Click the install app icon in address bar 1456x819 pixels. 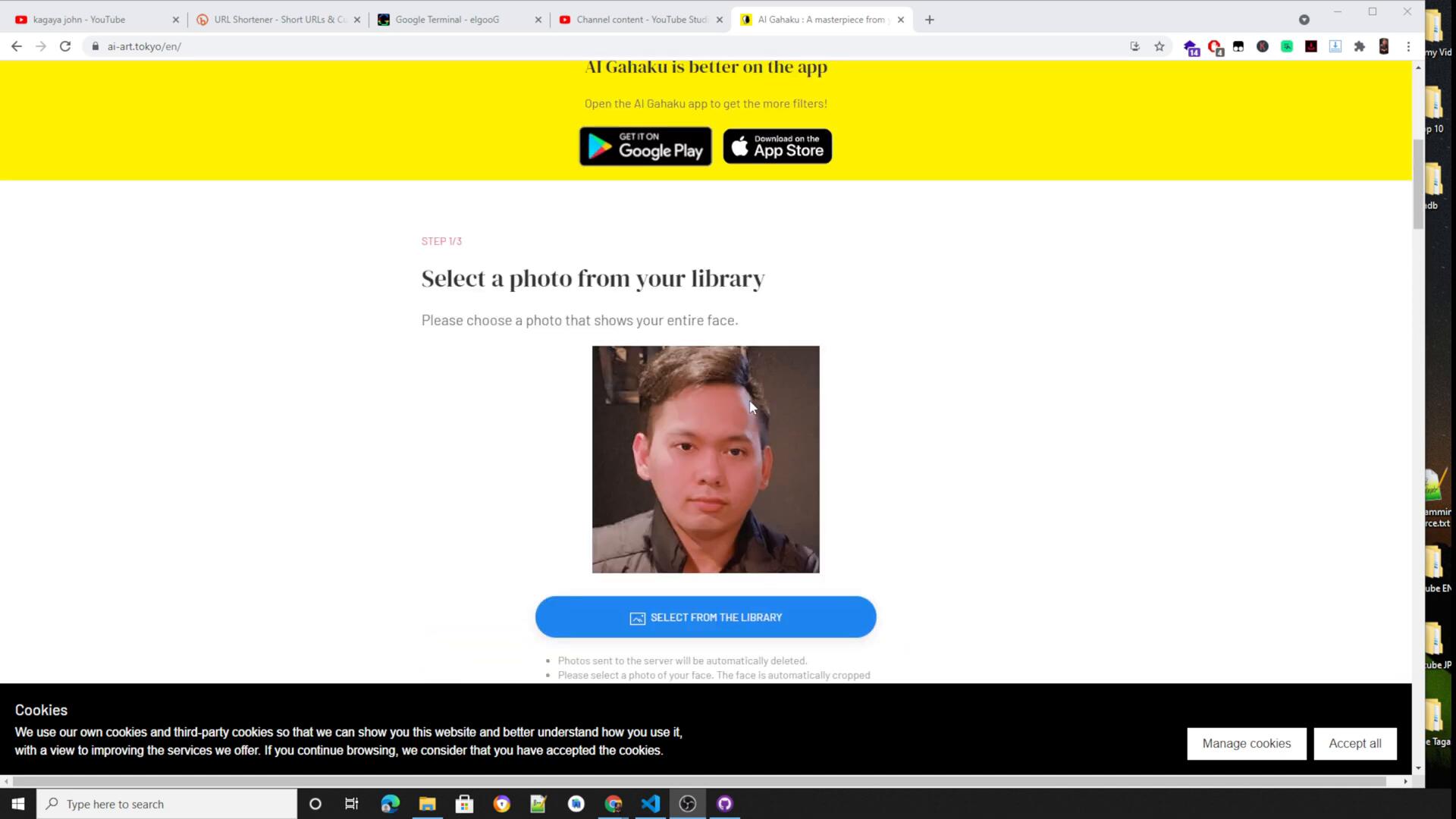coord(1134,46)
